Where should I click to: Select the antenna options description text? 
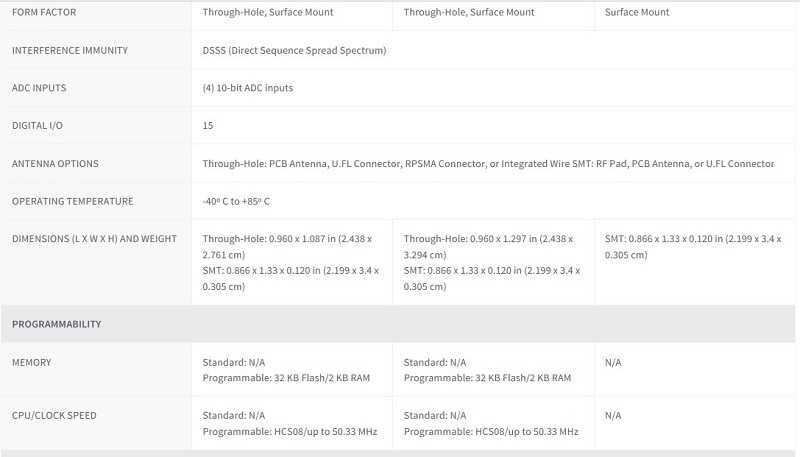point(488,163)
